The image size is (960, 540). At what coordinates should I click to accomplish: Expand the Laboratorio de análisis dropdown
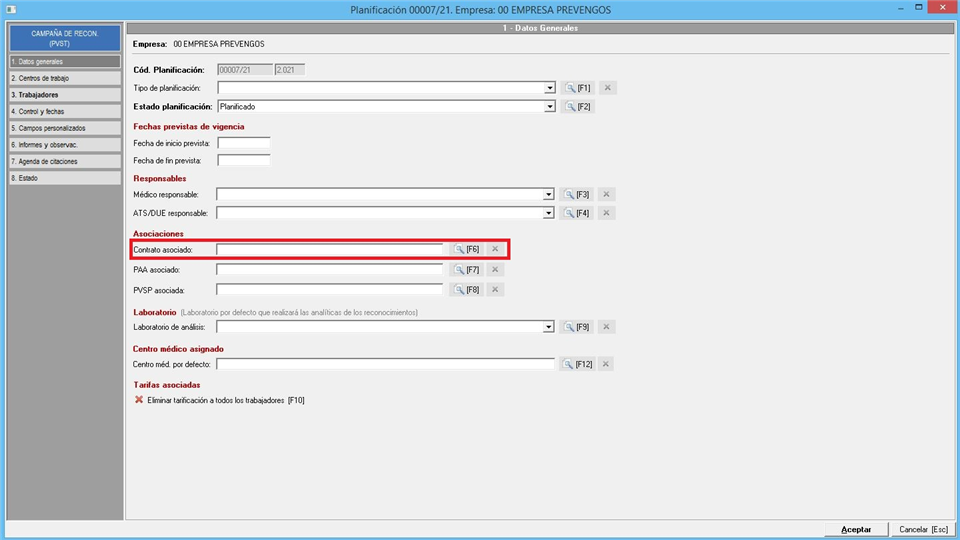coord(549,327)
